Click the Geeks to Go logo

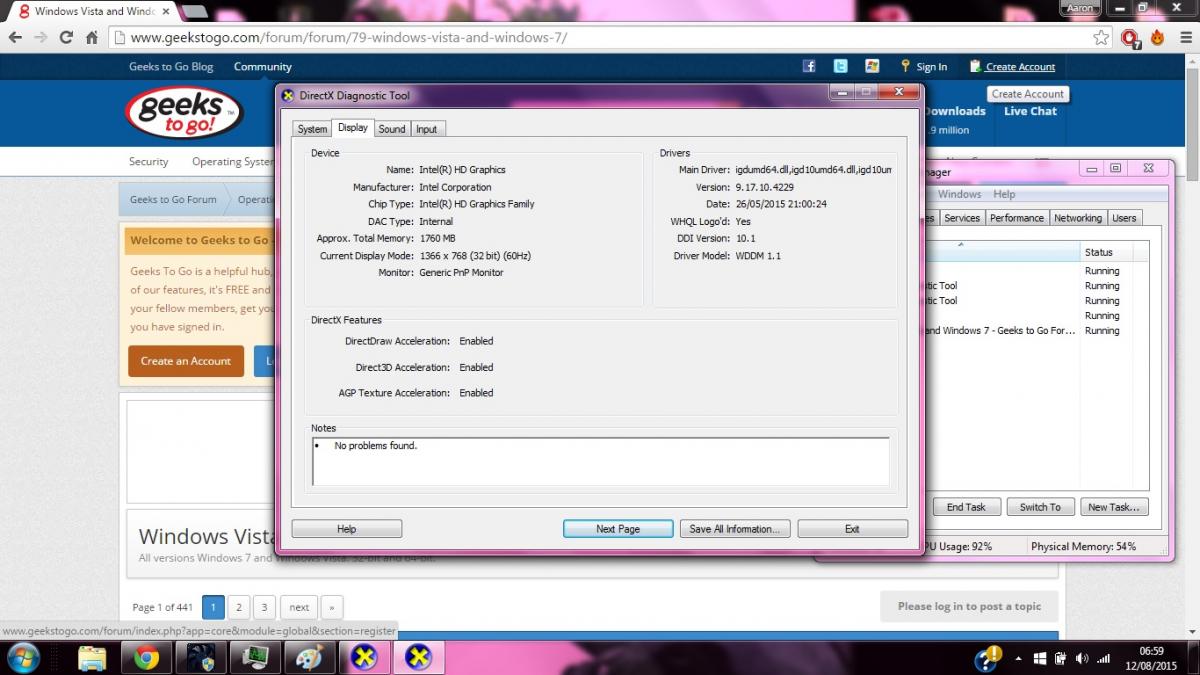(184, 111)
